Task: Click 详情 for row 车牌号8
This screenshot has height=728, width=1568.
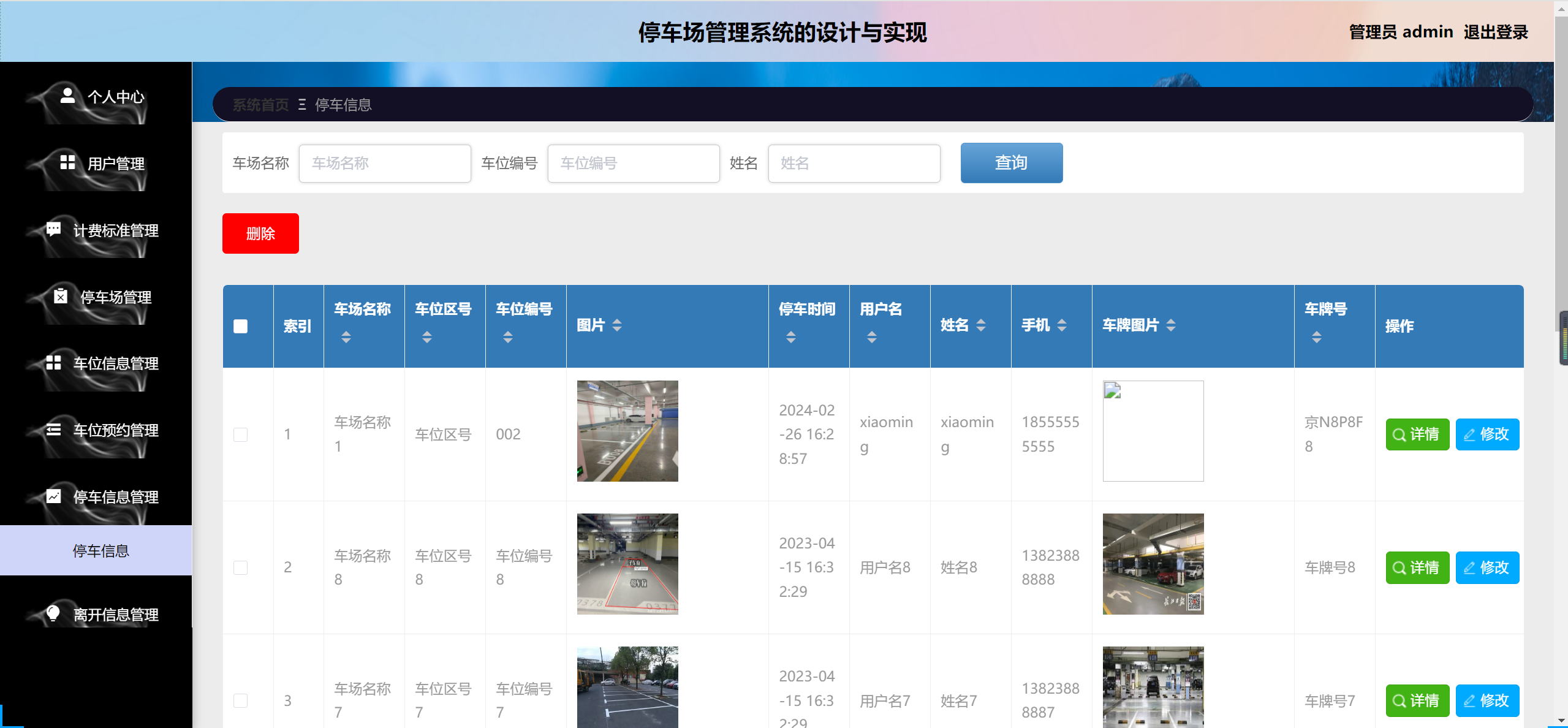Action: (1417, 567)
